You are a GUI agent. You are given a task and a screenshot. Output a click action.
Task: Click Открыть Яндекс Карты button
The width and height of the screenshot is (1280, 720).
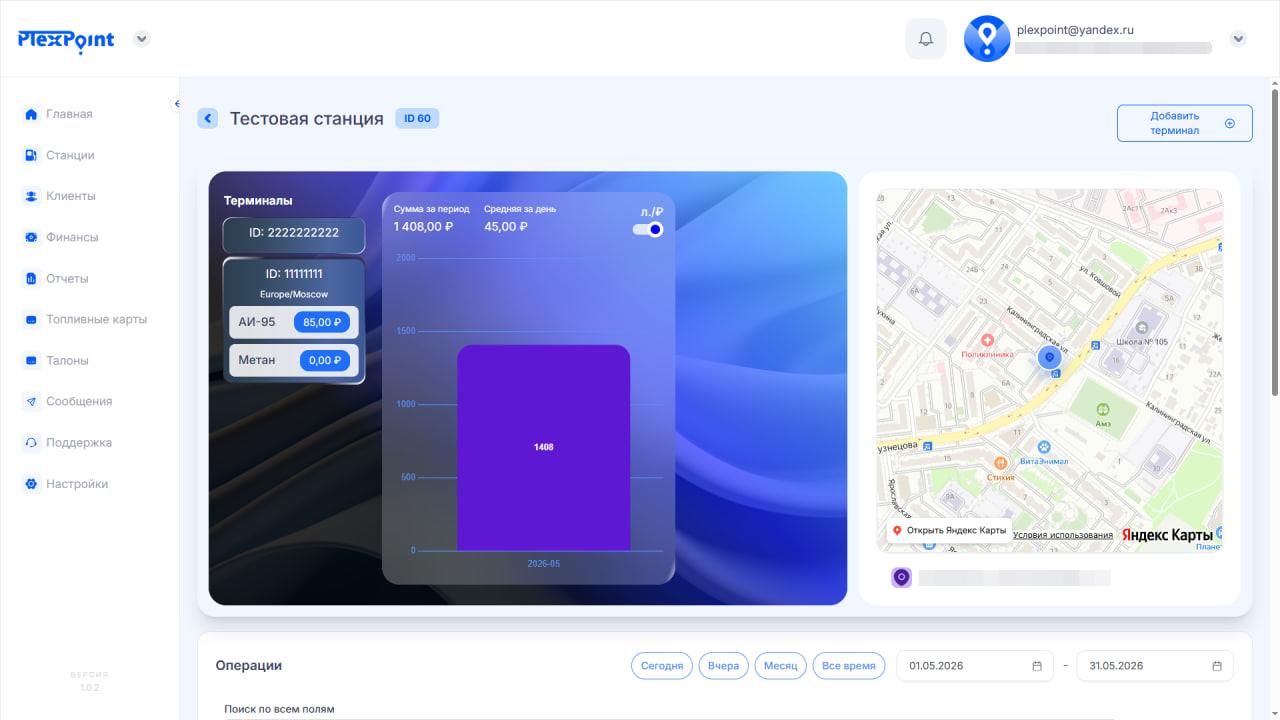[949, 530]
